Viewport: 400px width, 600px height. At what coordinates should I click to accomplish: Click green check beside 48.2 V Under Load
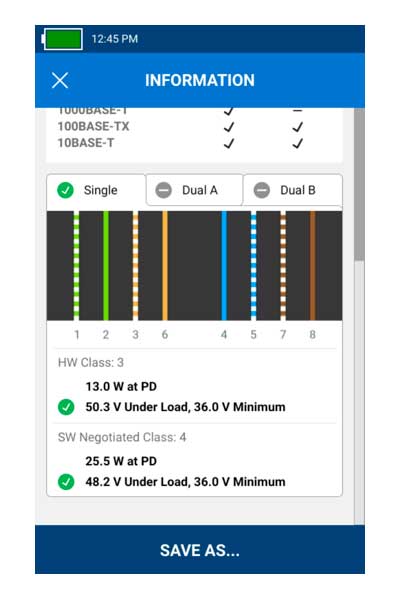tap(66, 482)
